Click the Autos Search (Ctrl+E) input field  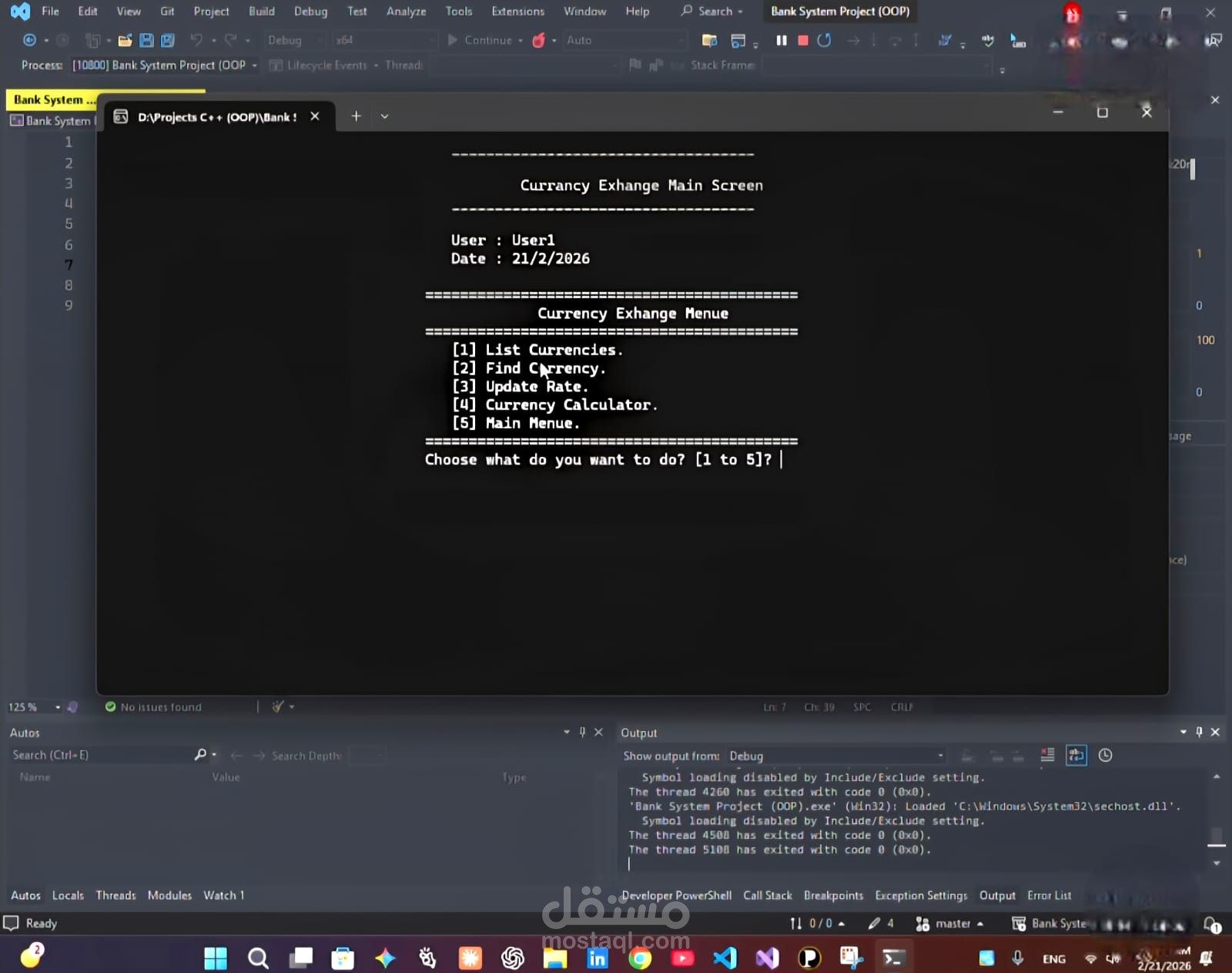point(100,755)
